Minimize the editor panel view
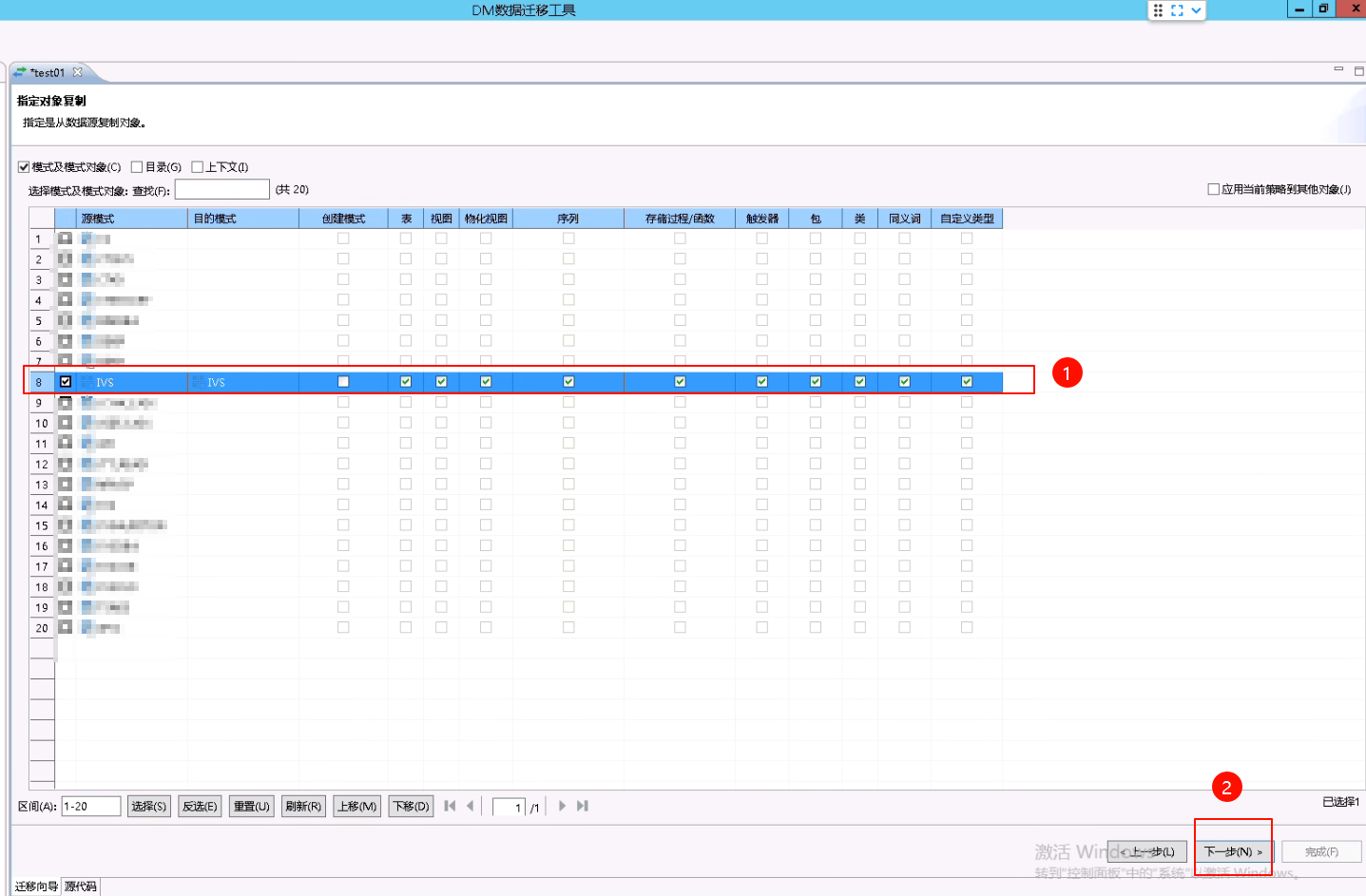 (x=1338, y=70)
